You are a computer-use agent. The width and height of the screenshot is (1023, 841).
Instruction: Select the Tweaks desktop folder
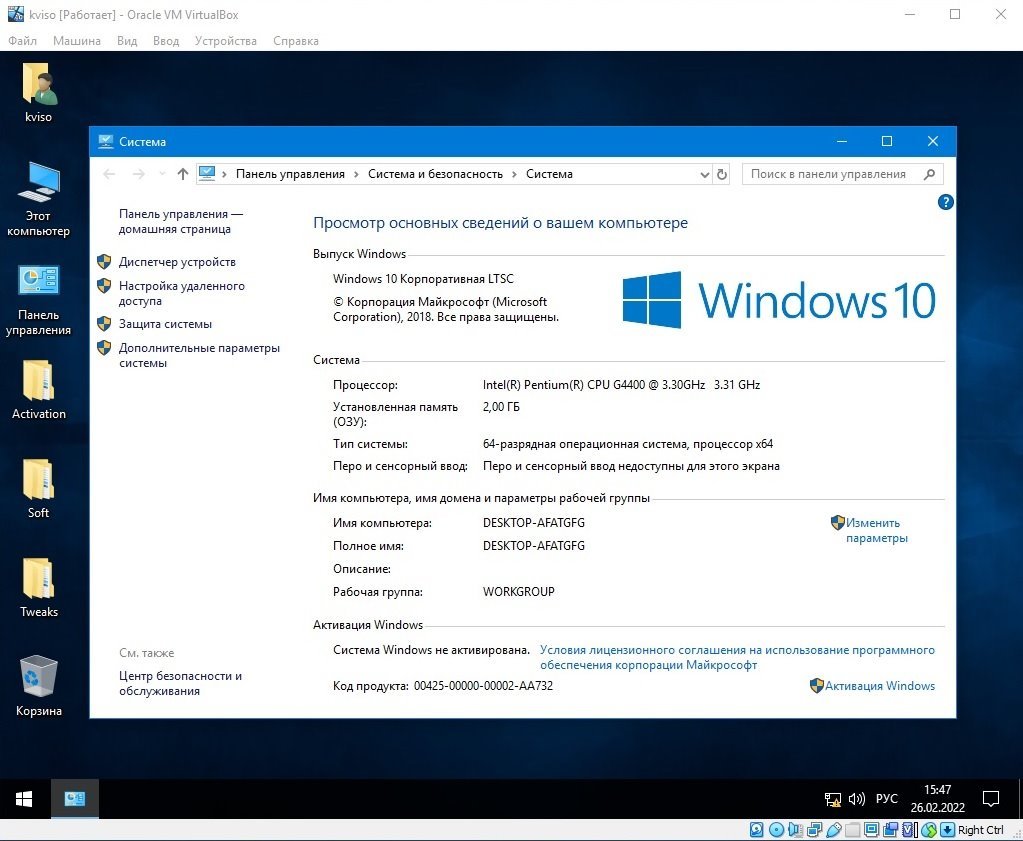(x=38, y=588)
